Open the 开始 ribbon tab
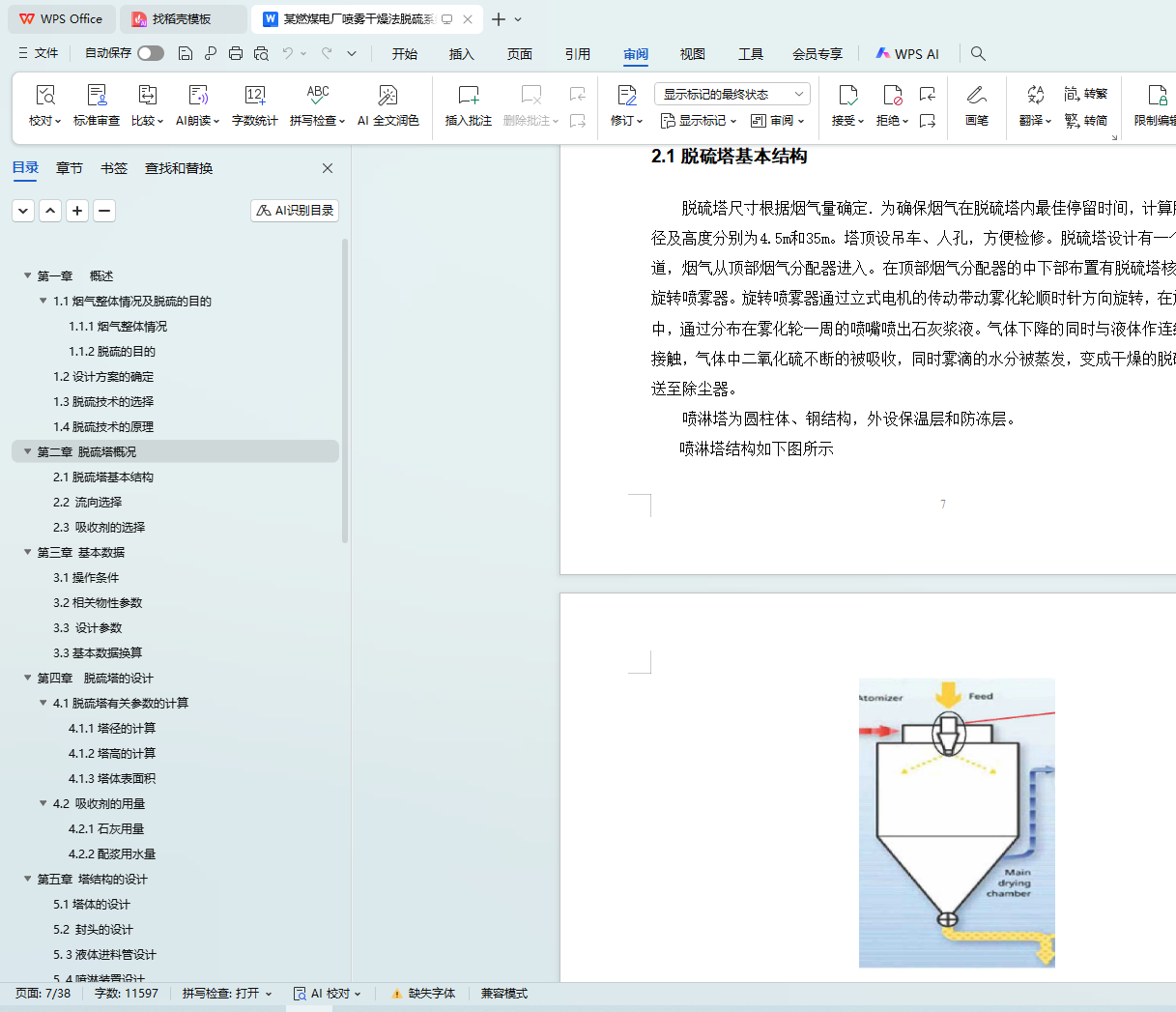 pyautogui.click(x=405, y=54)
